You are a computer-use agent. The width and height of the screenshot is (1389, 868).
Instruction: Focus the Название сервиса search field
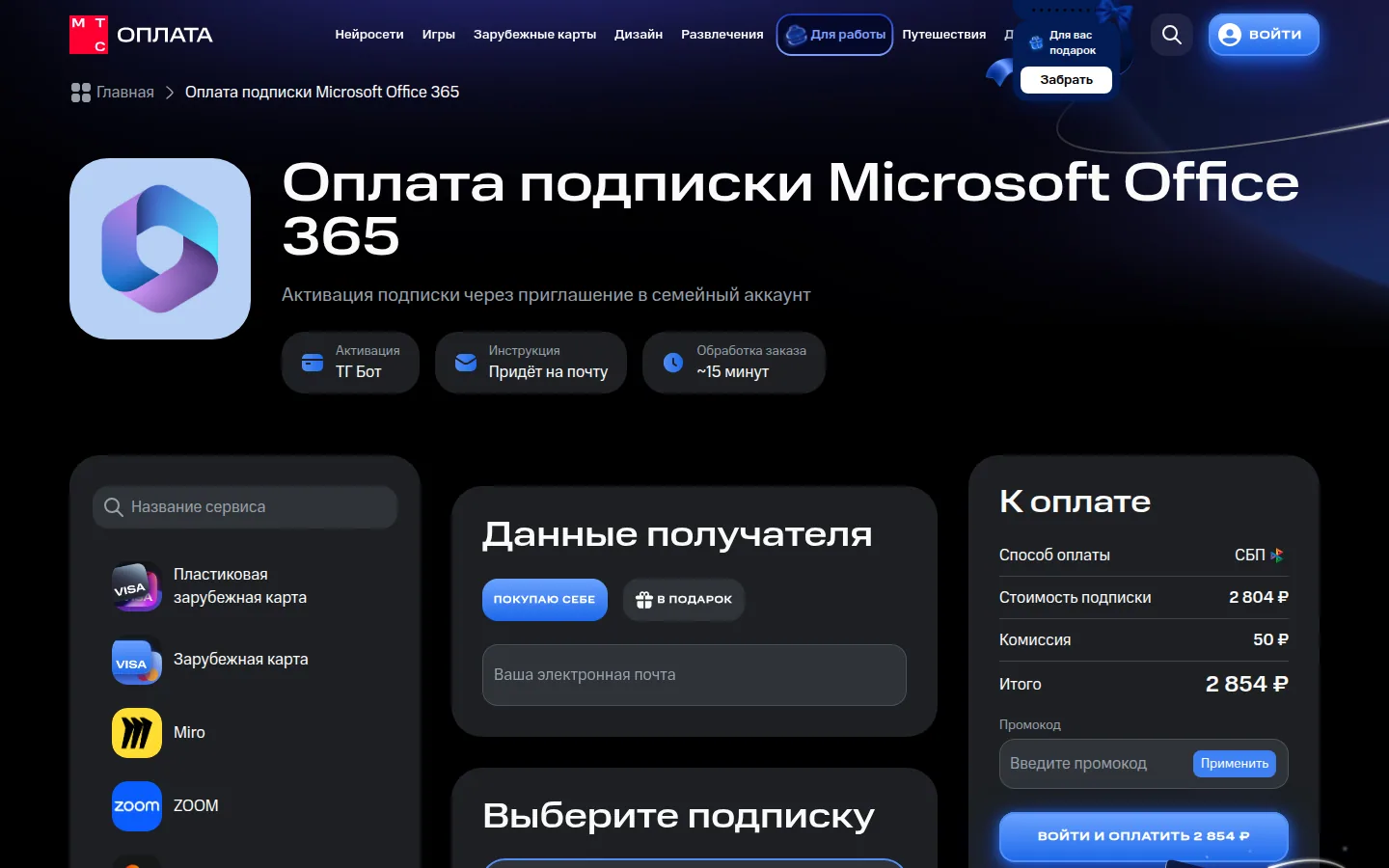(245, 507)
